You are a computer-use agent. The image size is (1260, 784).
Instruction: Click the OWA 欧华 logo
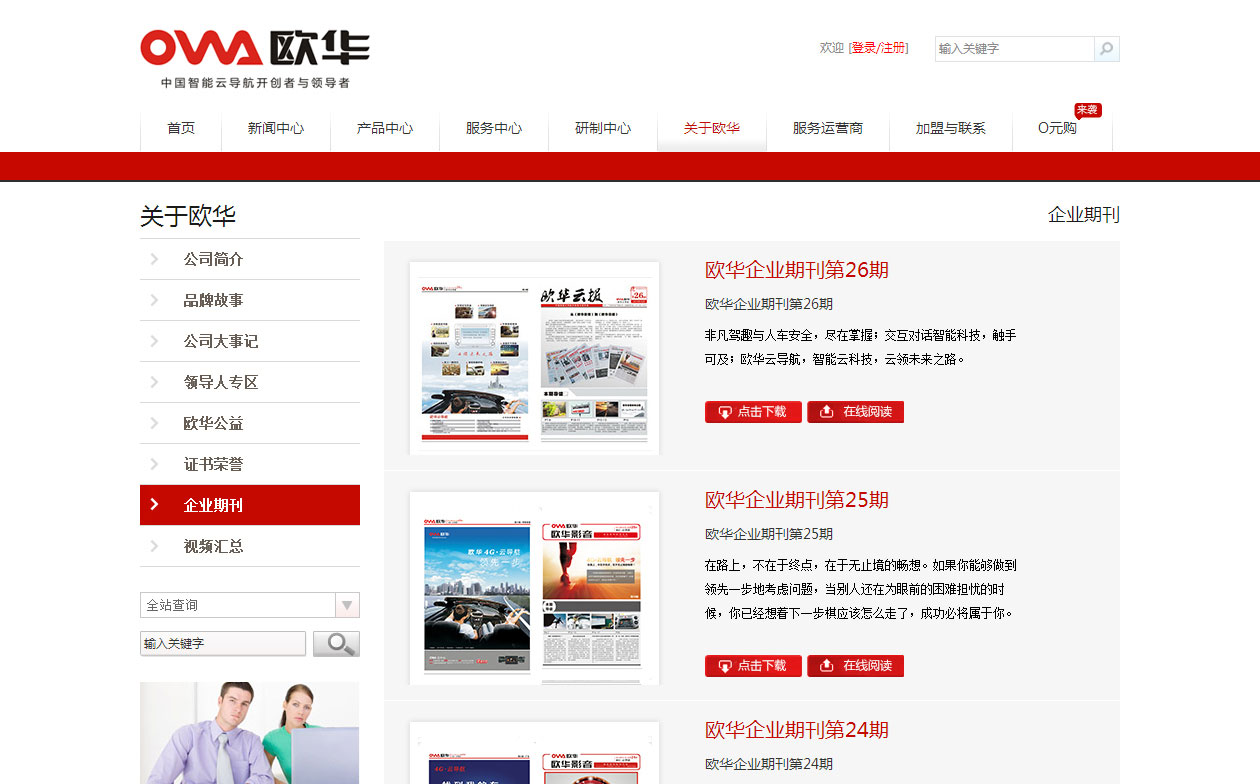[x=255, y=48]
